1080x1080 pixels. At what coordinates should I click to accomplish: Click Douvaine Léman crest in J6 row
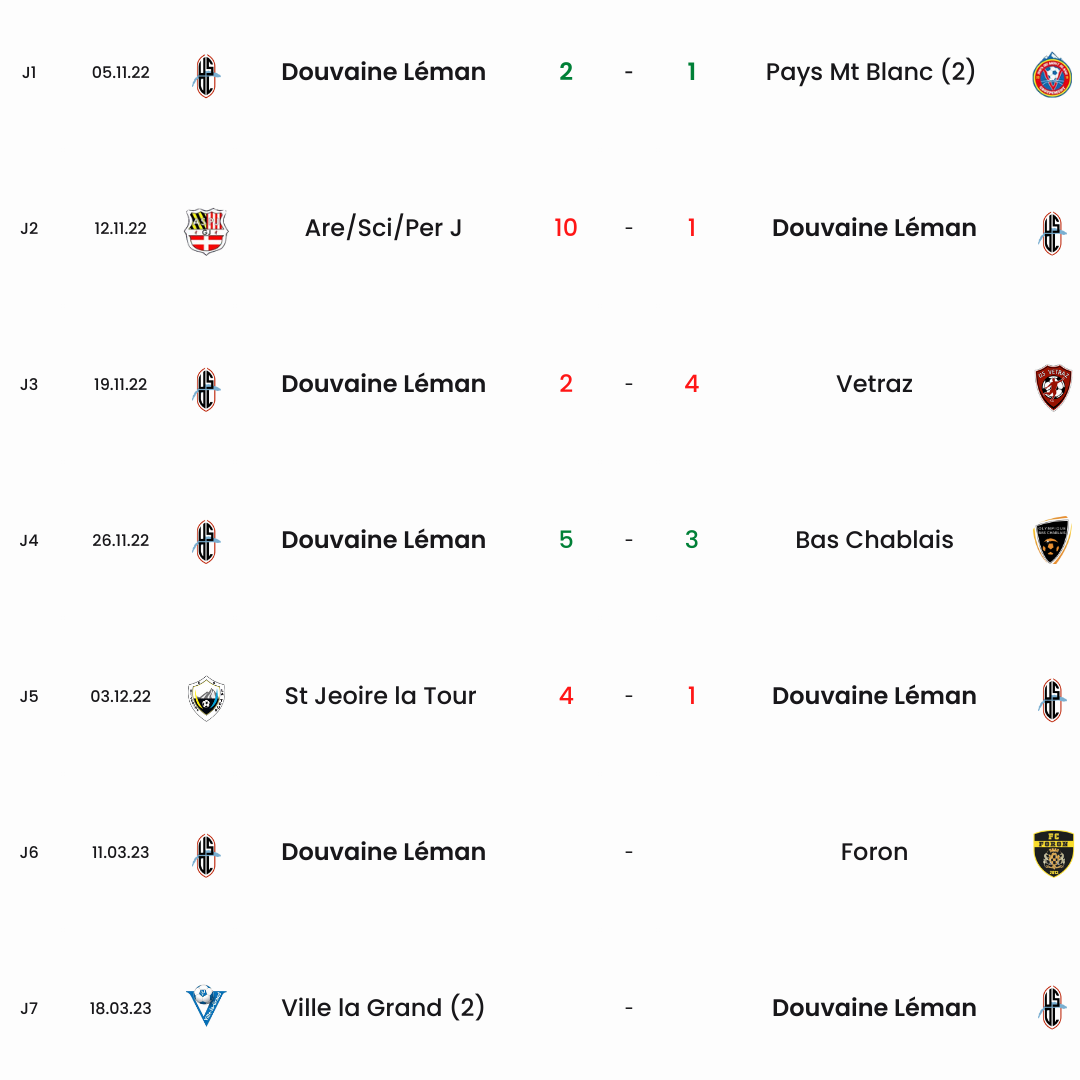click(x=206, y=855)
